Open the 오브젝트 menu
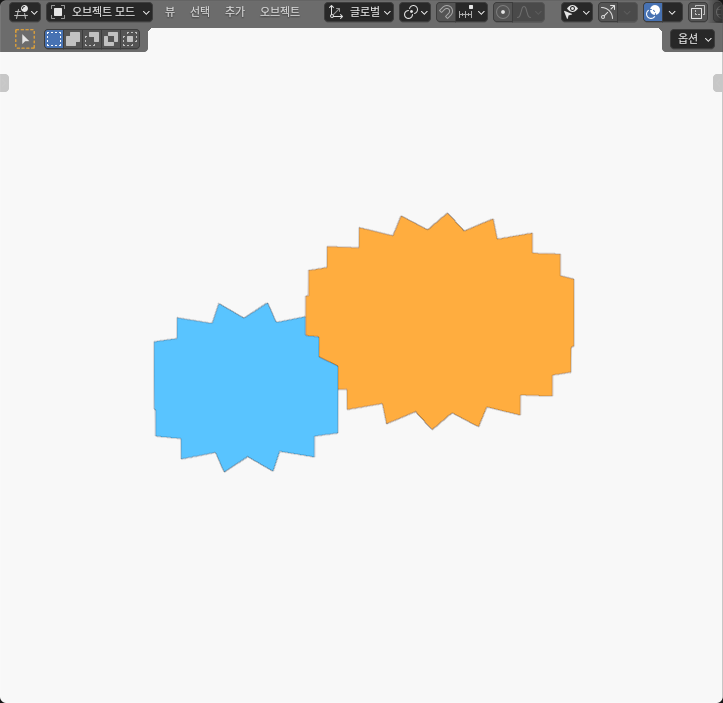 (x=279, y=12)
